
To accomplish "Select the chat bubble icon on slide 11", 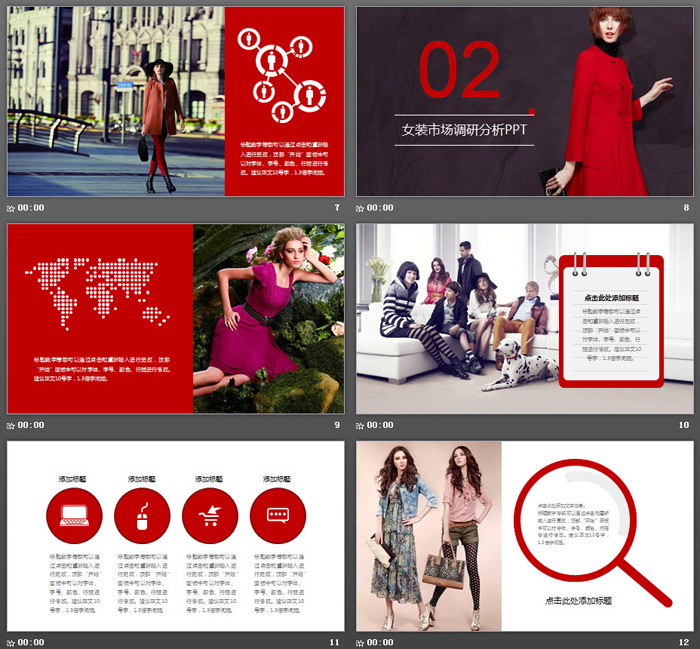I will click(278, 517).
